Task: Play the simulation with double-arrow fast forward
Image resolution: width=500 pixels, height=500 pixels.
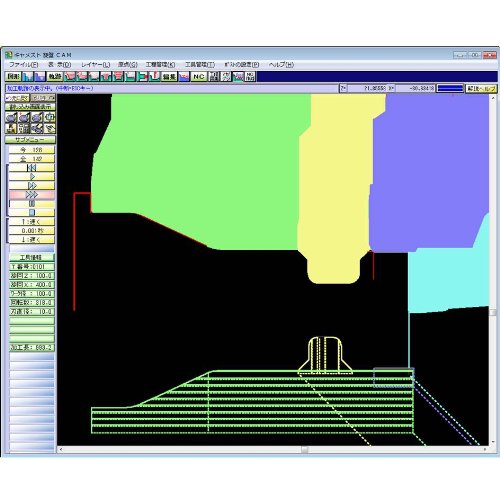Action: [32, 186]
